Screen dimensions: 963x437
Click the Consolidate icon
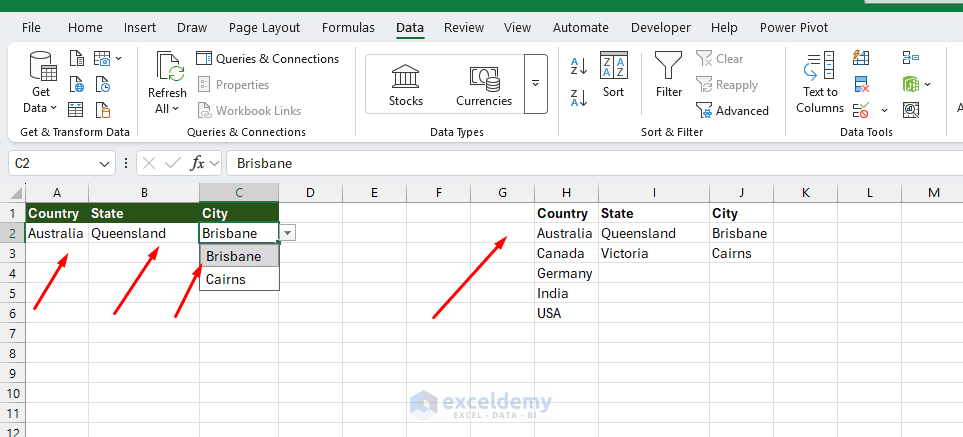[911, 58]
